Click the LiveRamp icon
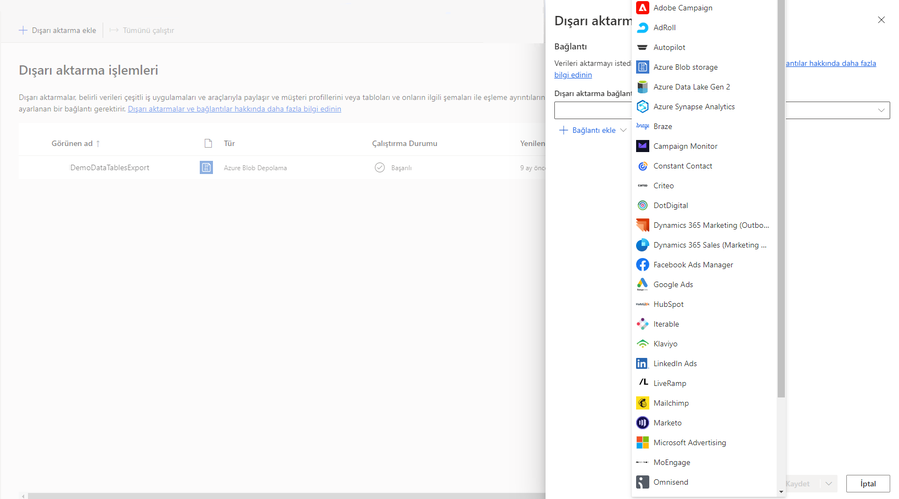 click(642, 383)
